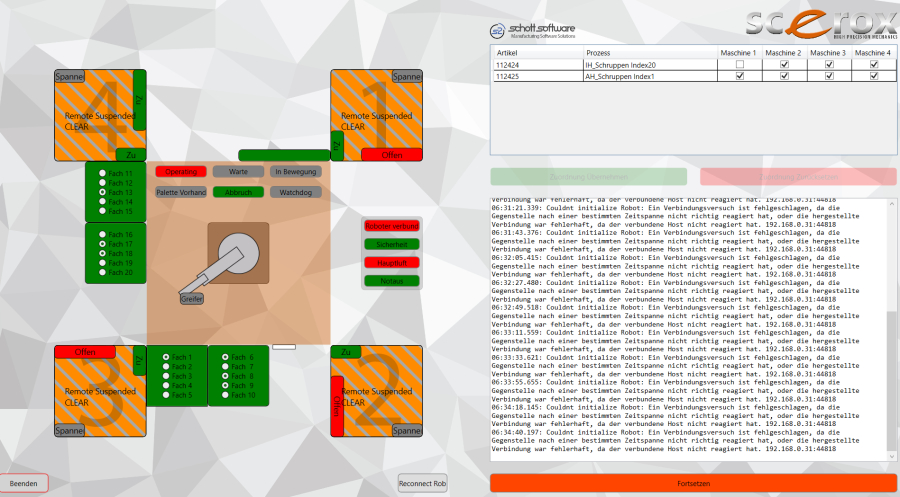The height and width of the screenshot is (497, 900).
Task: Uncheck Maschine 3 for article 112425
Action: 829,76
